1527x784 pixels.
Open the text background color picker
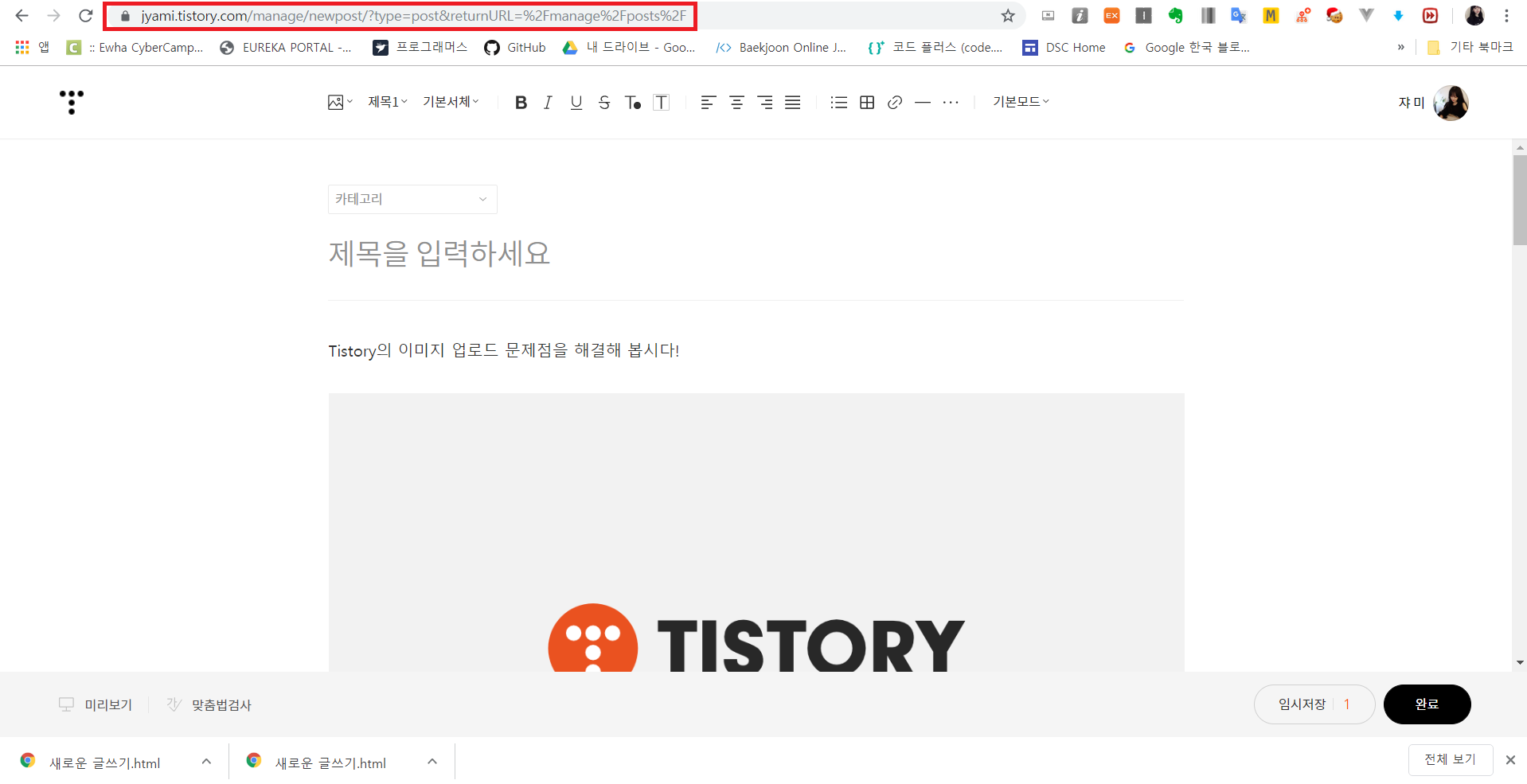click(x=662, y=103)
